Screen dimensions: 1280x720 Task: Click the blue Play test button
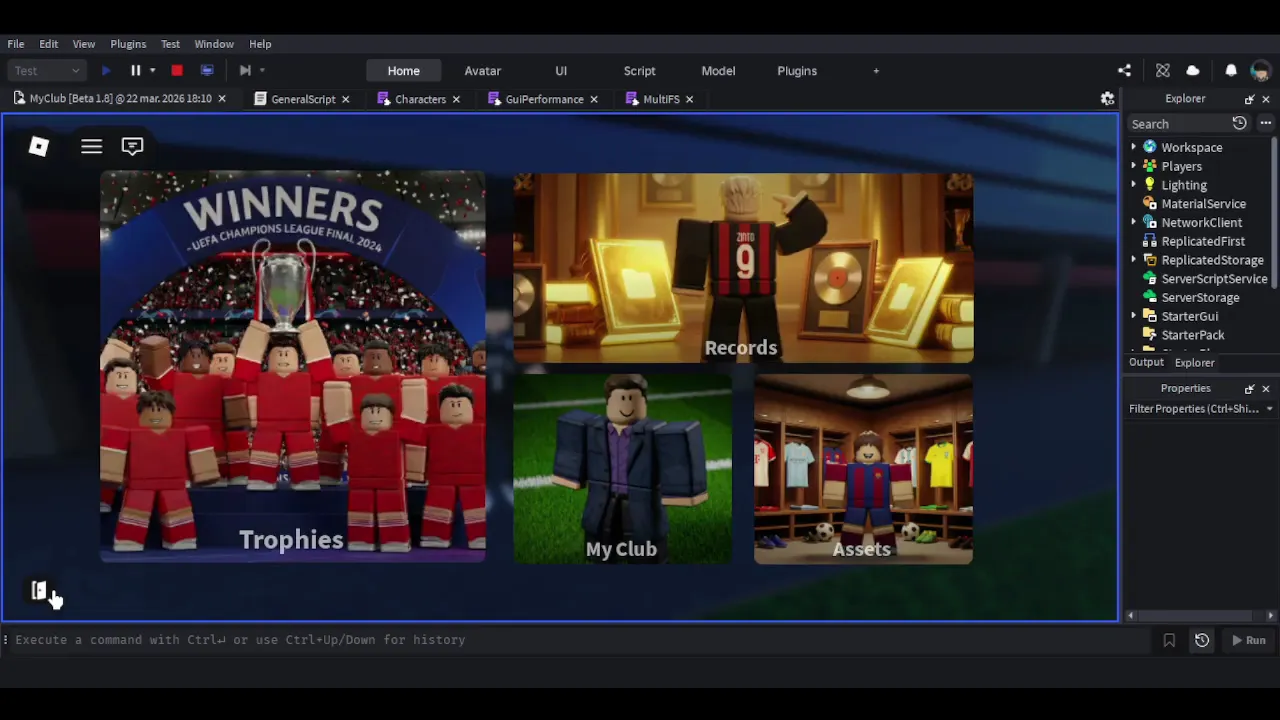pos(106,71)
